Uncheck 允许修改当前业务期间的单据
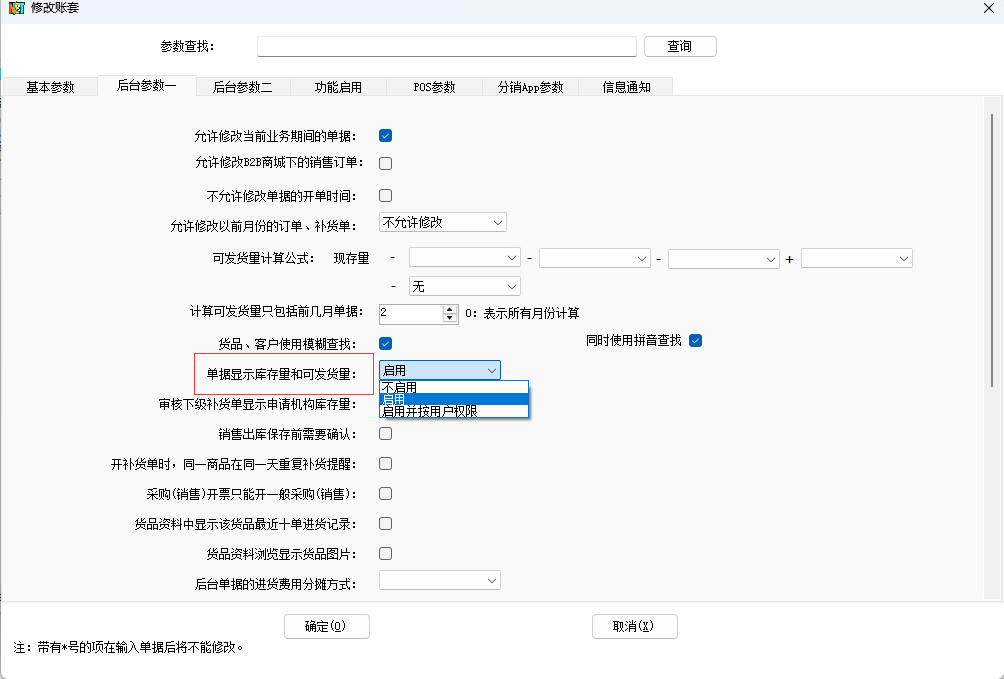Screen dimensions: 1004x679 385,136
